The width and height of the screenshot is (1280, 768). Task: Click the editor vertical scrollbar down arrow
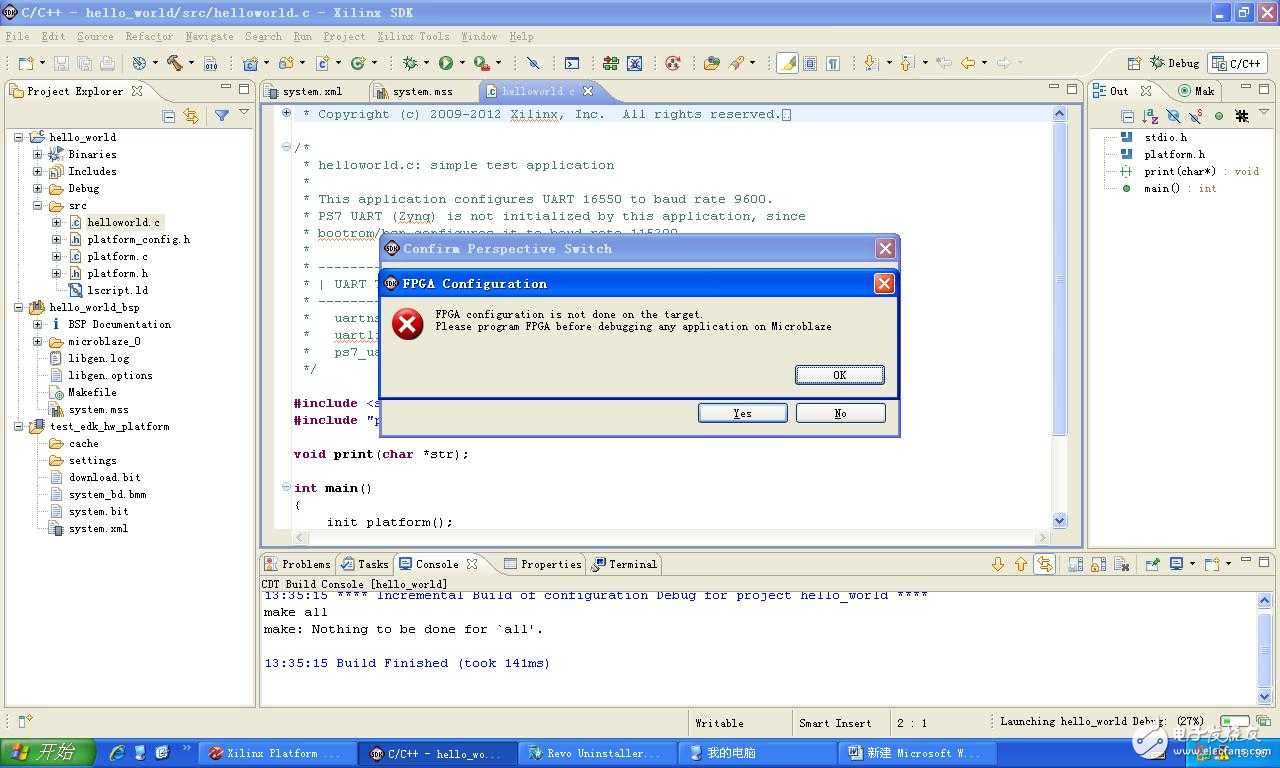point(1060,521)
